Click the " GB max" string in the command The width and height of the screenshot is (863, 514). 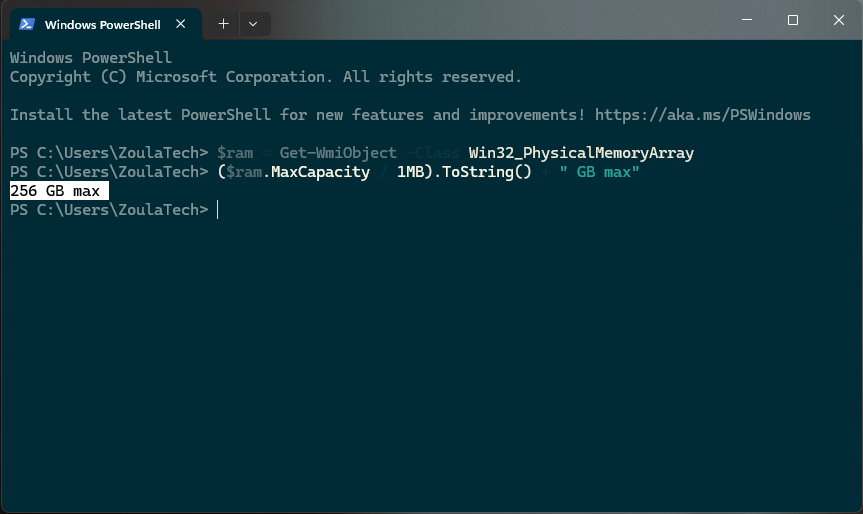[600, 172]
